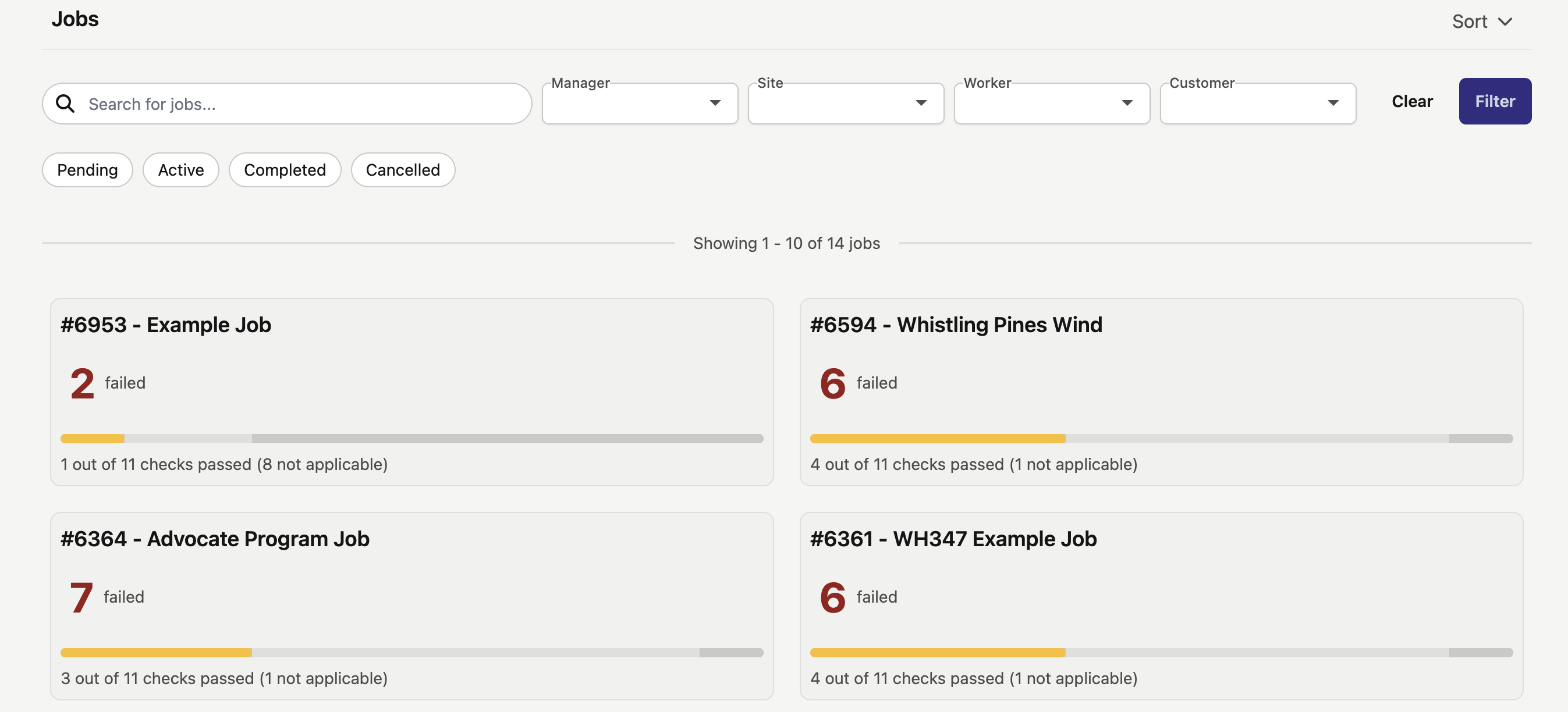The height and width of the screenshot is (712, 1568).
Task: Expand the Site dropdown
Action: (x=845, y=104)
